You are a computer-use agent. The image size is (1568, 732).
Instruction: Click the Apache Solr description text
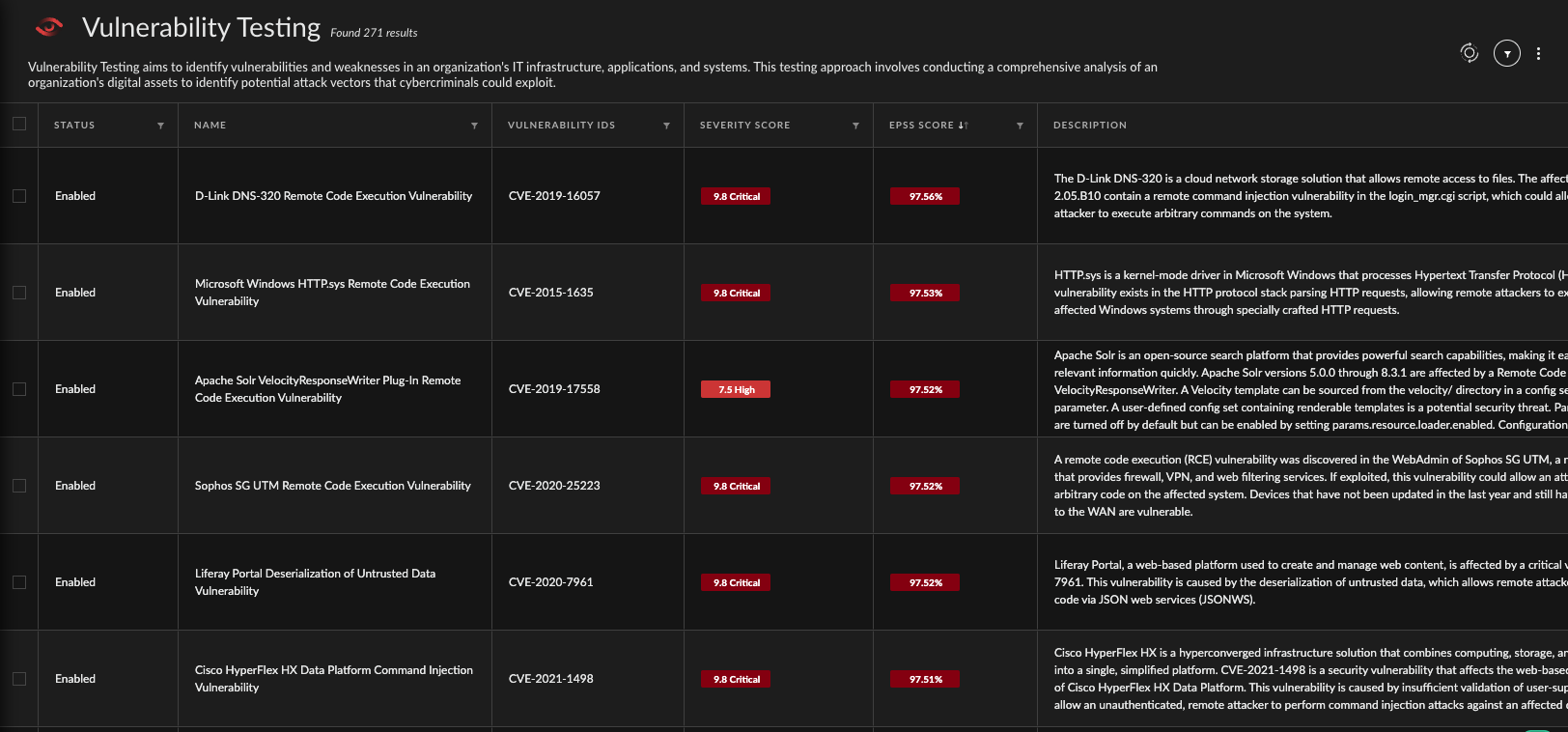pos(1310,390)
